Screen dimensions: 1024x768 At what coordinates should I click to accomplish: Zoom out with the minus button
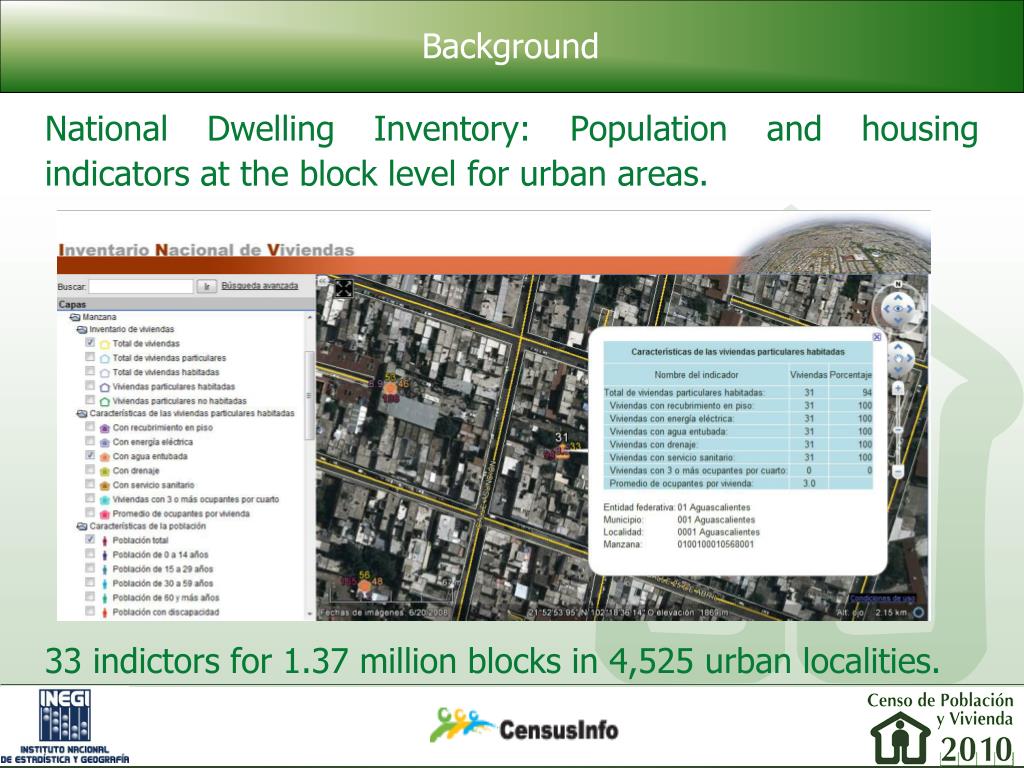coord(898,471)
